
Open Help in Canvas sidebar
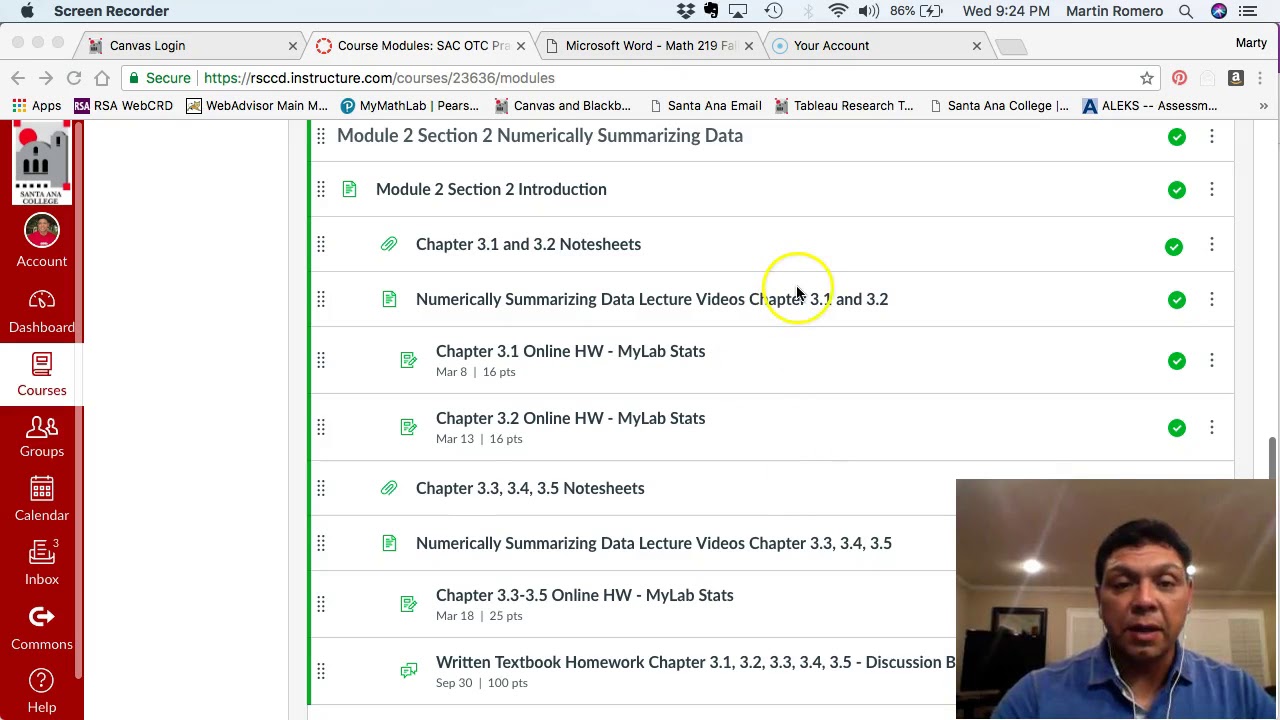(x=41, y=691)
